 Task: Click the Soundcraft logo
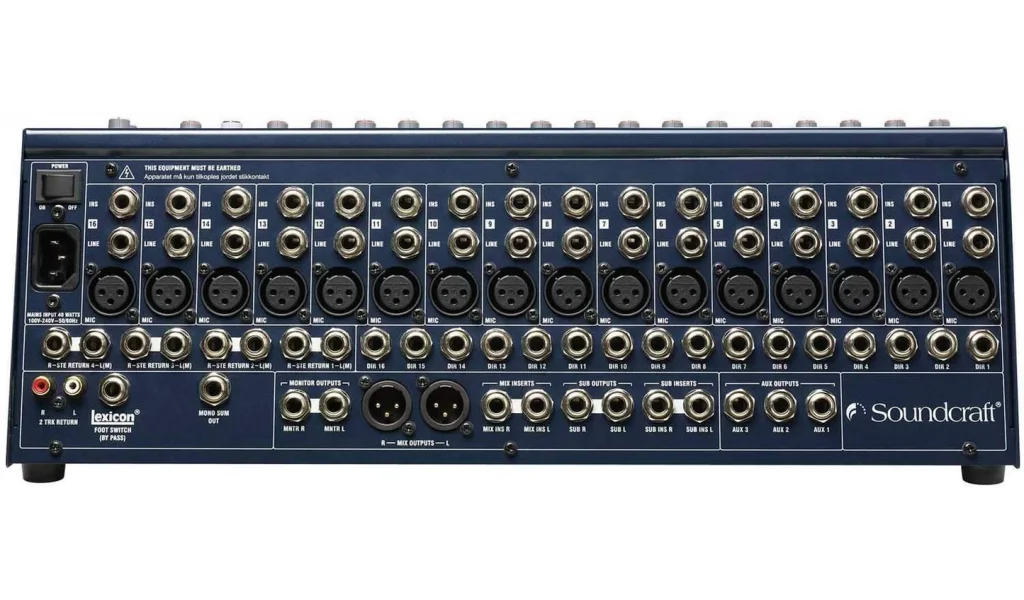(922, 412)
